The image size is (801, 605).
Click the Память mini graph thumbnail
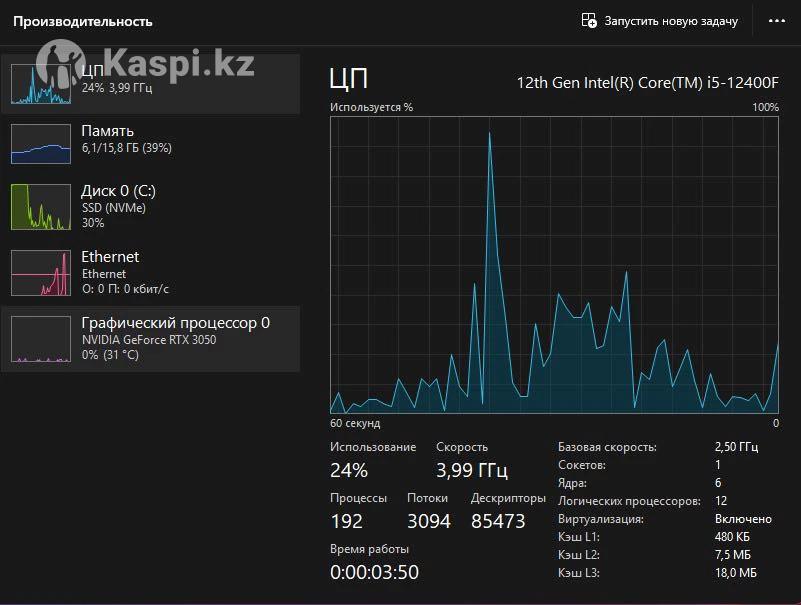point(41,144)
